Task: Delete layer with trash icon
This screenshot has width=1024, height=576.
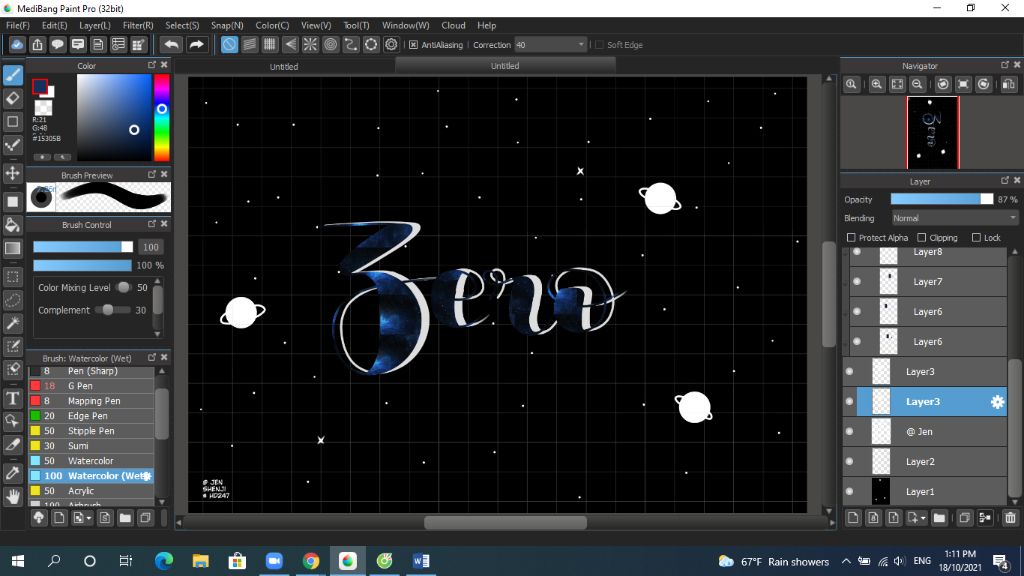Action: point(1010,518)
